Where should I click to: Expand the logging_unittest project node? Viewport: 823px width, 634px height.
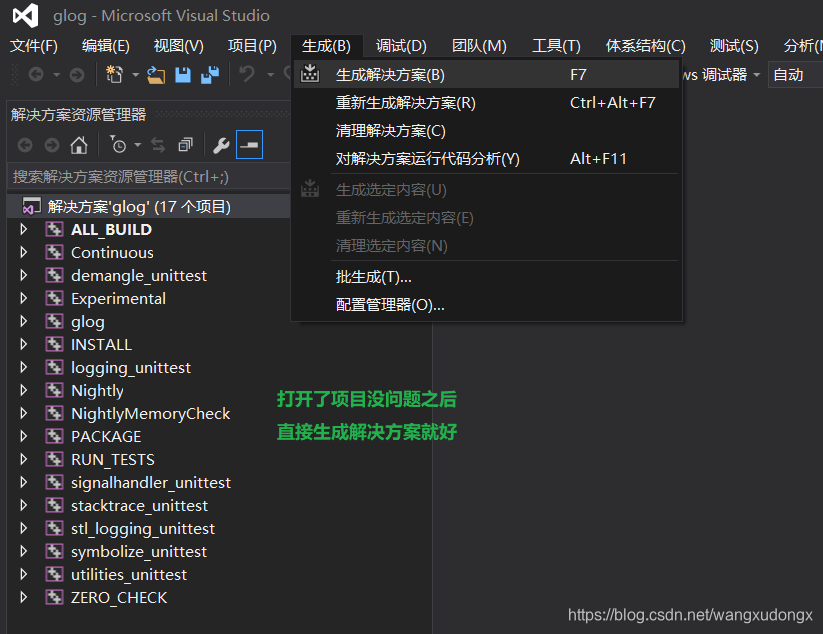coord(24,367)
